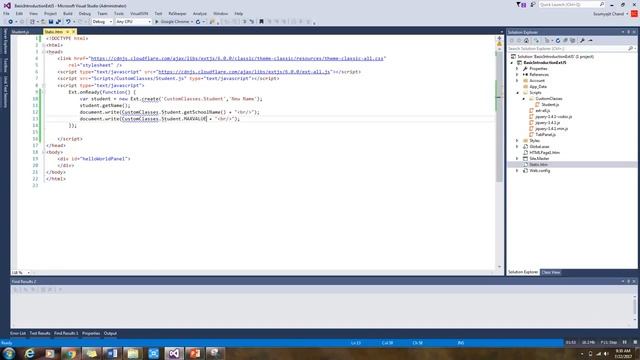
Task: Collapse the CustomClasses folder
Action: 524,99
